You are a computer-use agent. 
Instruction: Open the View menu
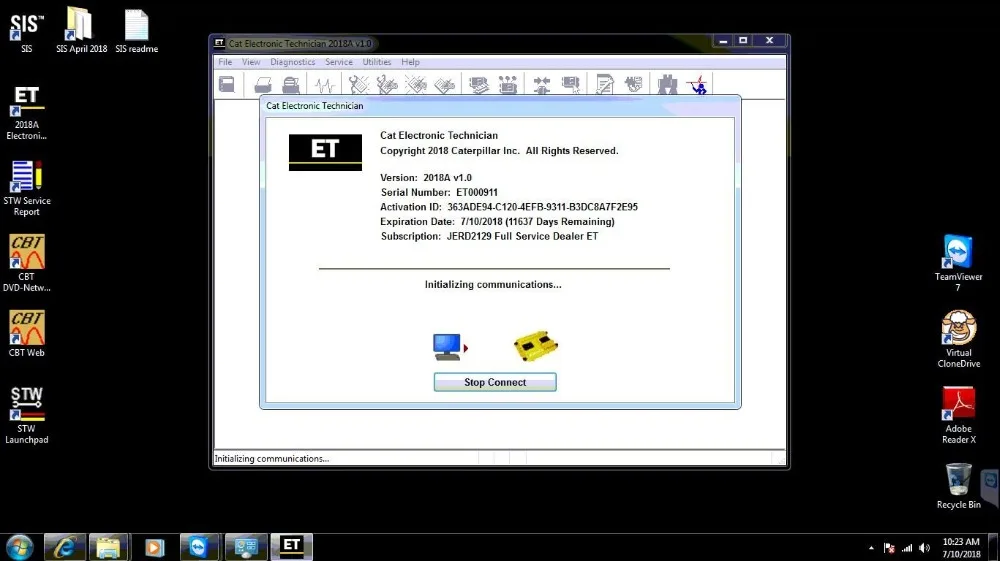(x=251, y=62)
